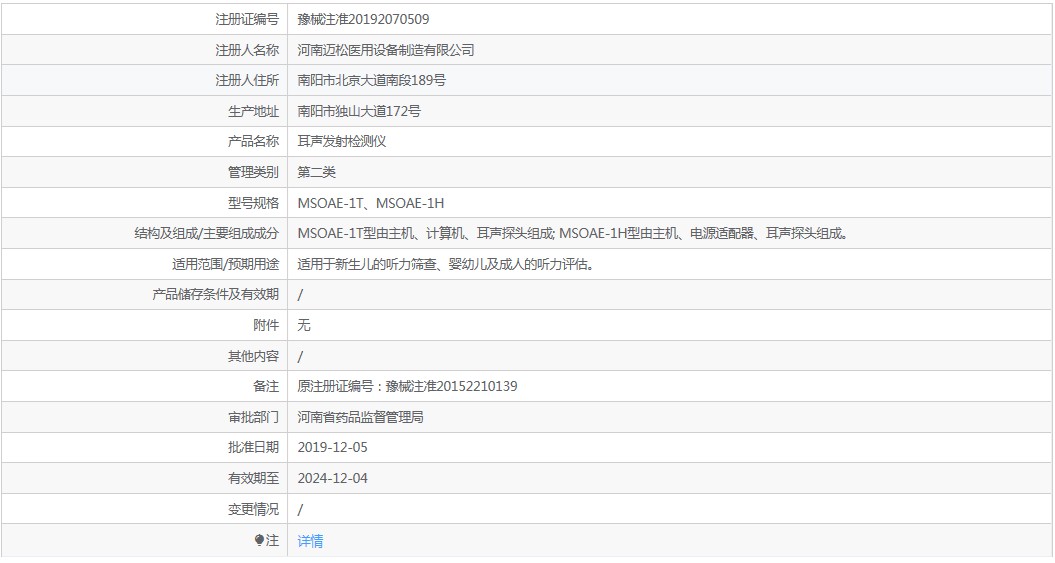Click the 附件 label
The height and width of the screenshot is (563, 1055).
pyautogui.click(x=266, y=326)
